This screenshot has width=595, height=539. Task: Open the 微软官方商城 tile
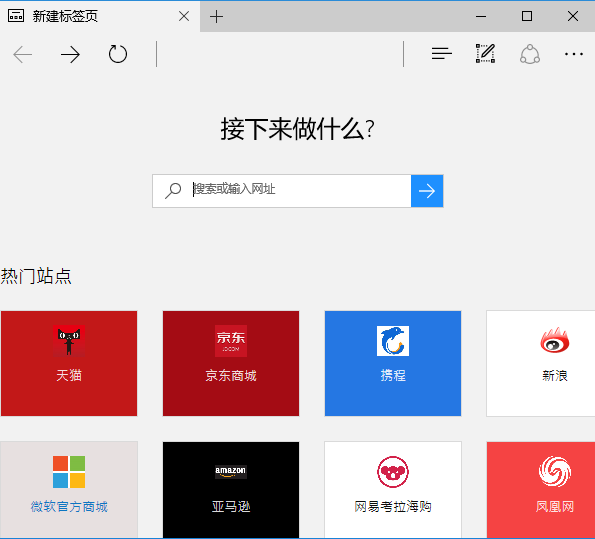point(69,489)
